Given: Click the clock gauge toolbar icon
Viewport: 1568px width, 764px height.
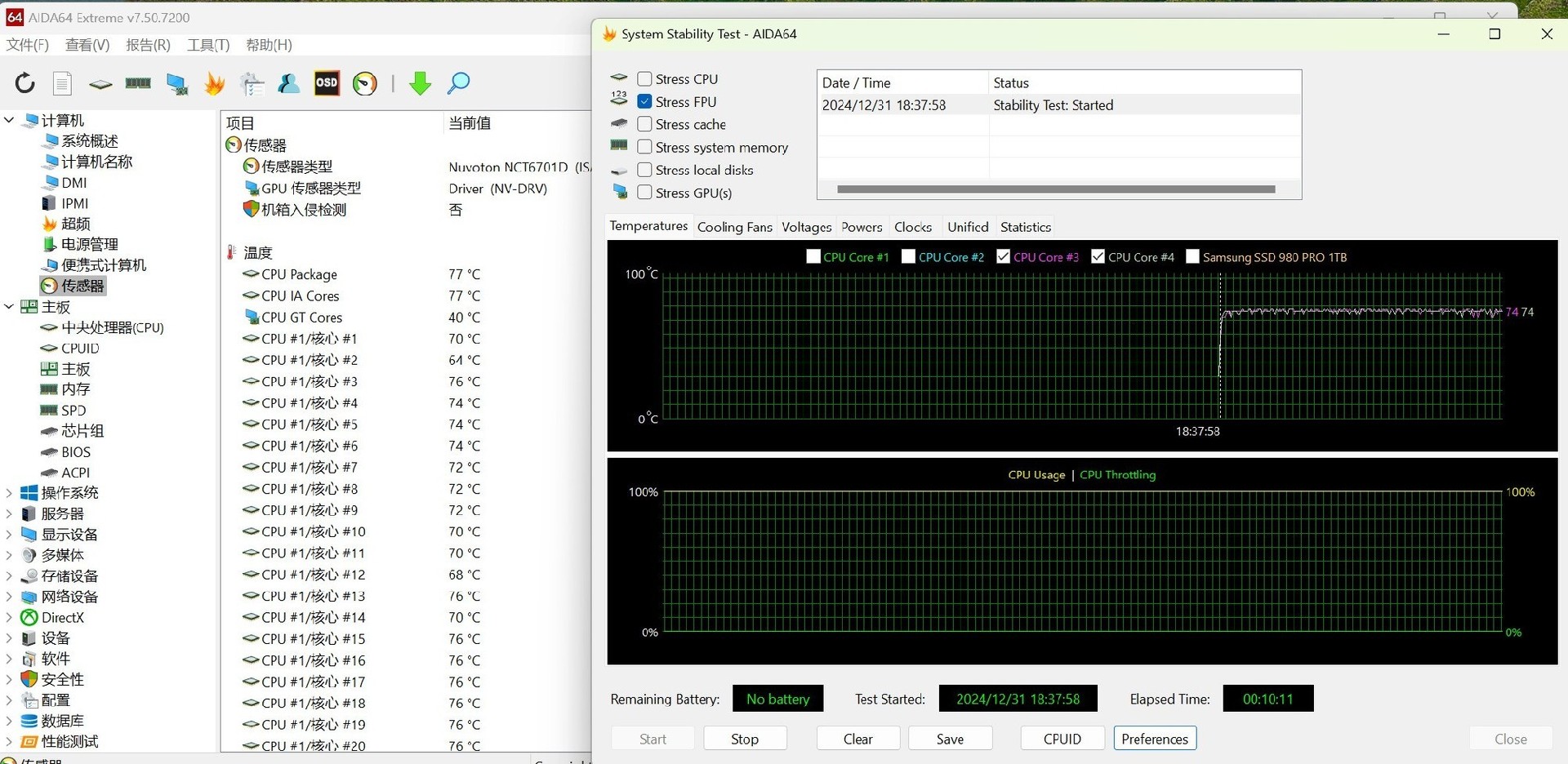Looking at the screenshot, I should click(x=365, y=83).
